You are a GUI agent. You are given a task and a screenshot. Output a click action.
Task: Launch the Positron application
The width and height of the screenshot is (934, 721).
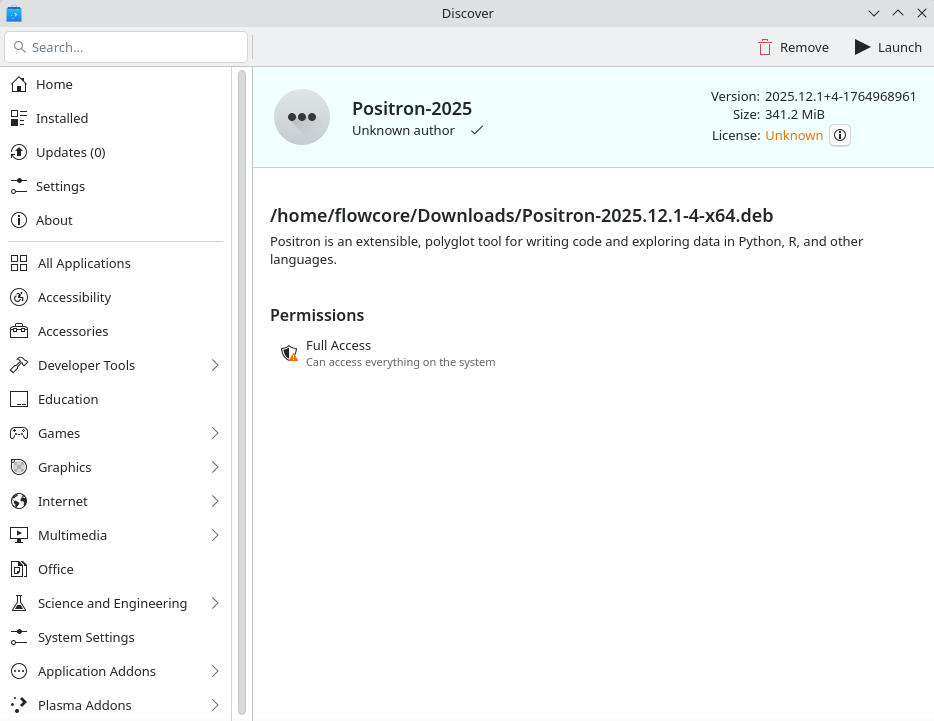[x=888, y=47]
